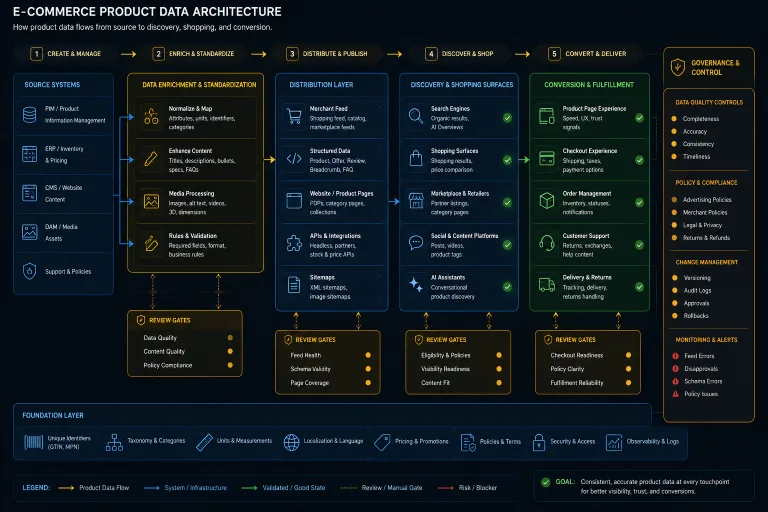Select step 2 Enrich & Standardize
Screen dimensions: 768x512
tap(193, 53)
